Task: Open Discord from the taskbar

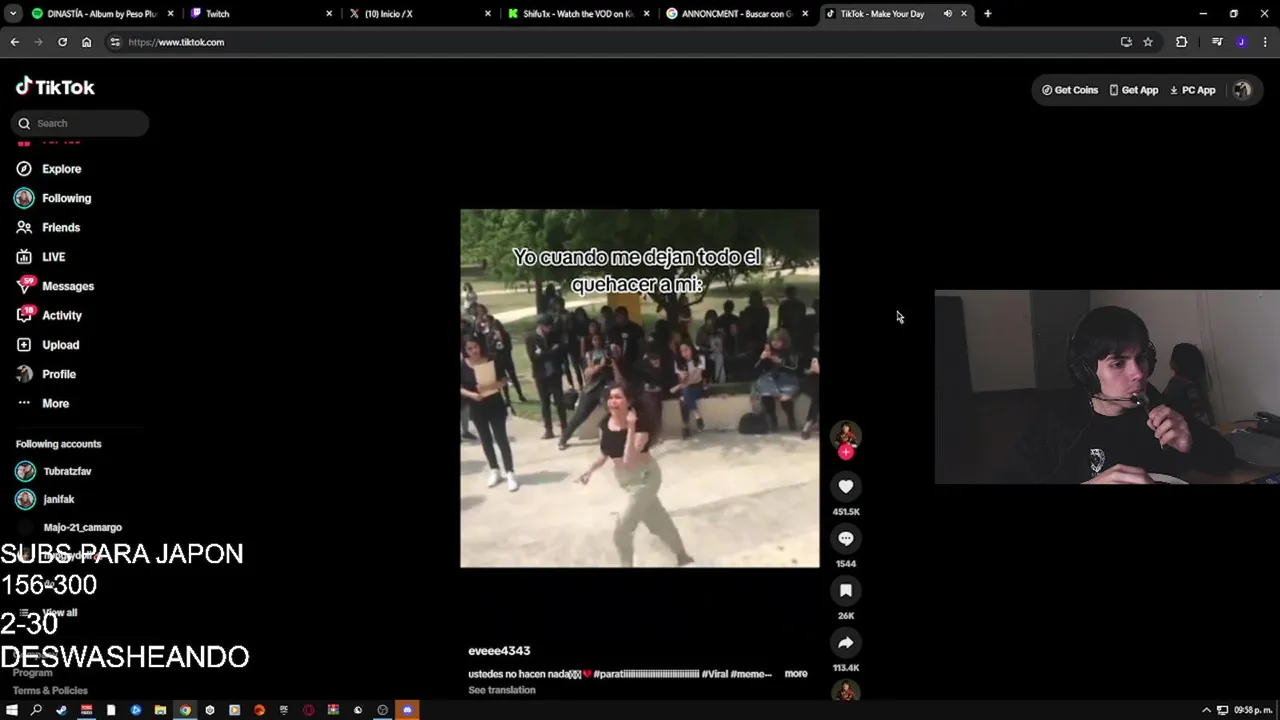Action: click(407, 710)
